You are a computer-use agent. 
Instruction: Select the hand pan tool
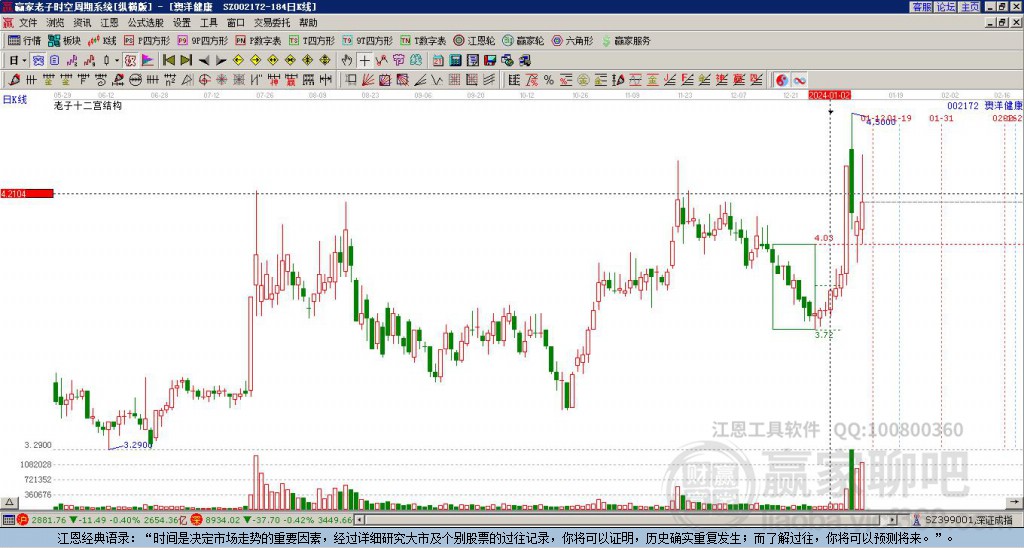(x=347, y=61)
